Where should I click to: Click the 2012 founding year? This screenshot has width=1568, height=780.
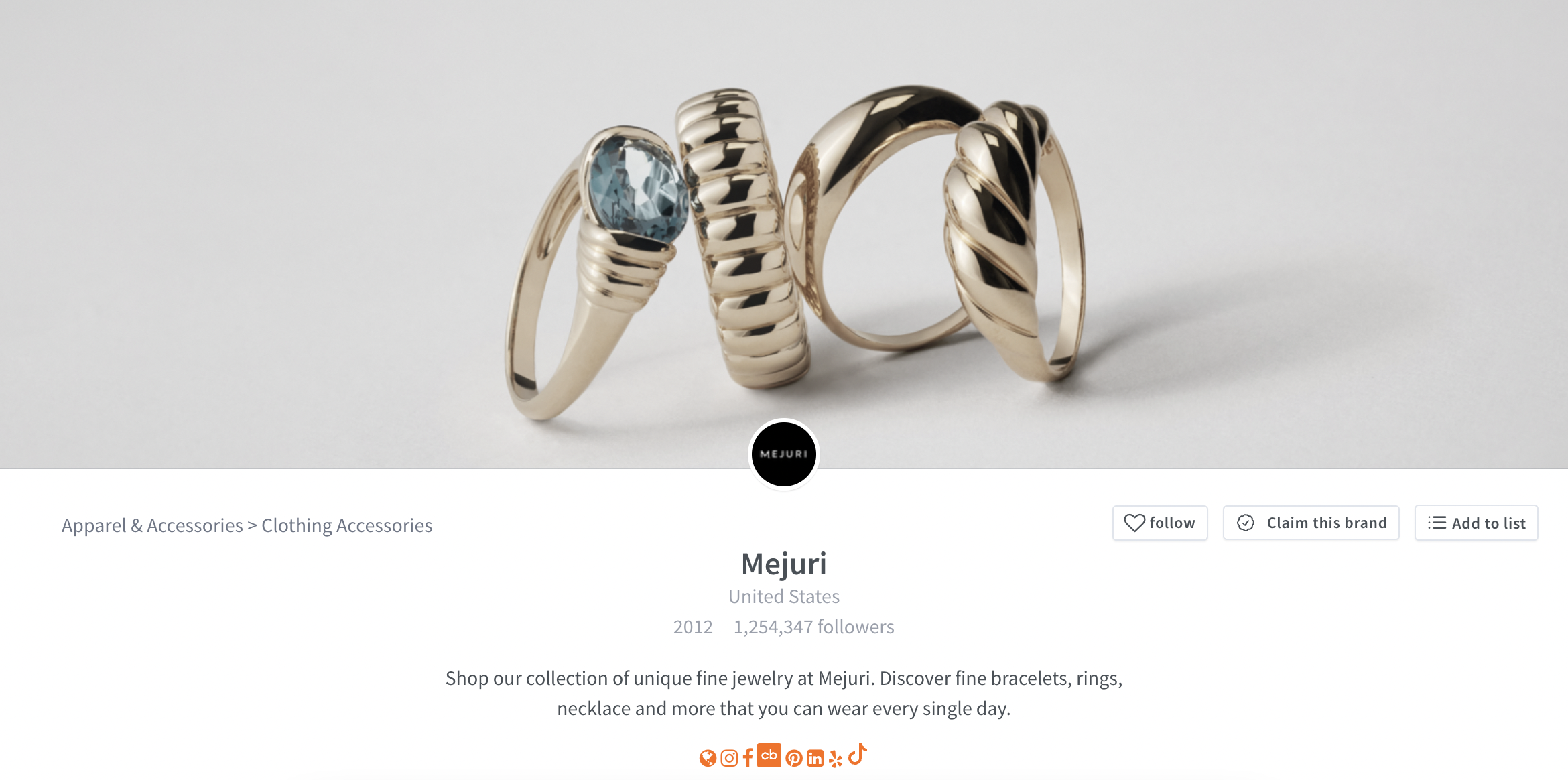[693, 627]
